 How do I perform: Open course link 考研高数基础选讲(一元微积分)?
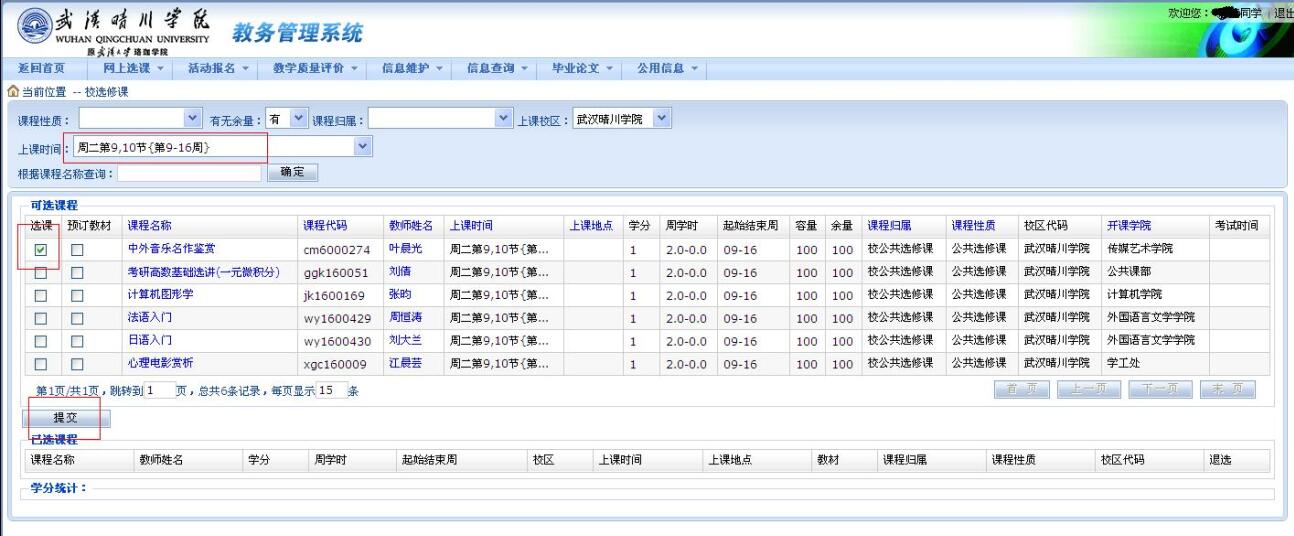coord(203,271)
